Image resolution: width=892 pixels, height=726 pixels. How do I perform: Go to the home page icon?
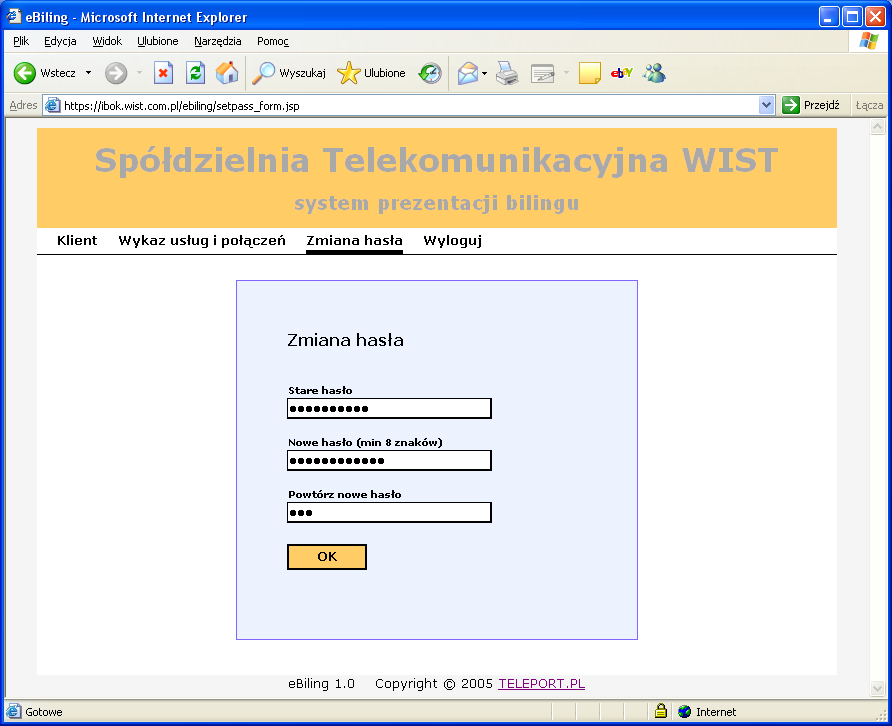227,73
